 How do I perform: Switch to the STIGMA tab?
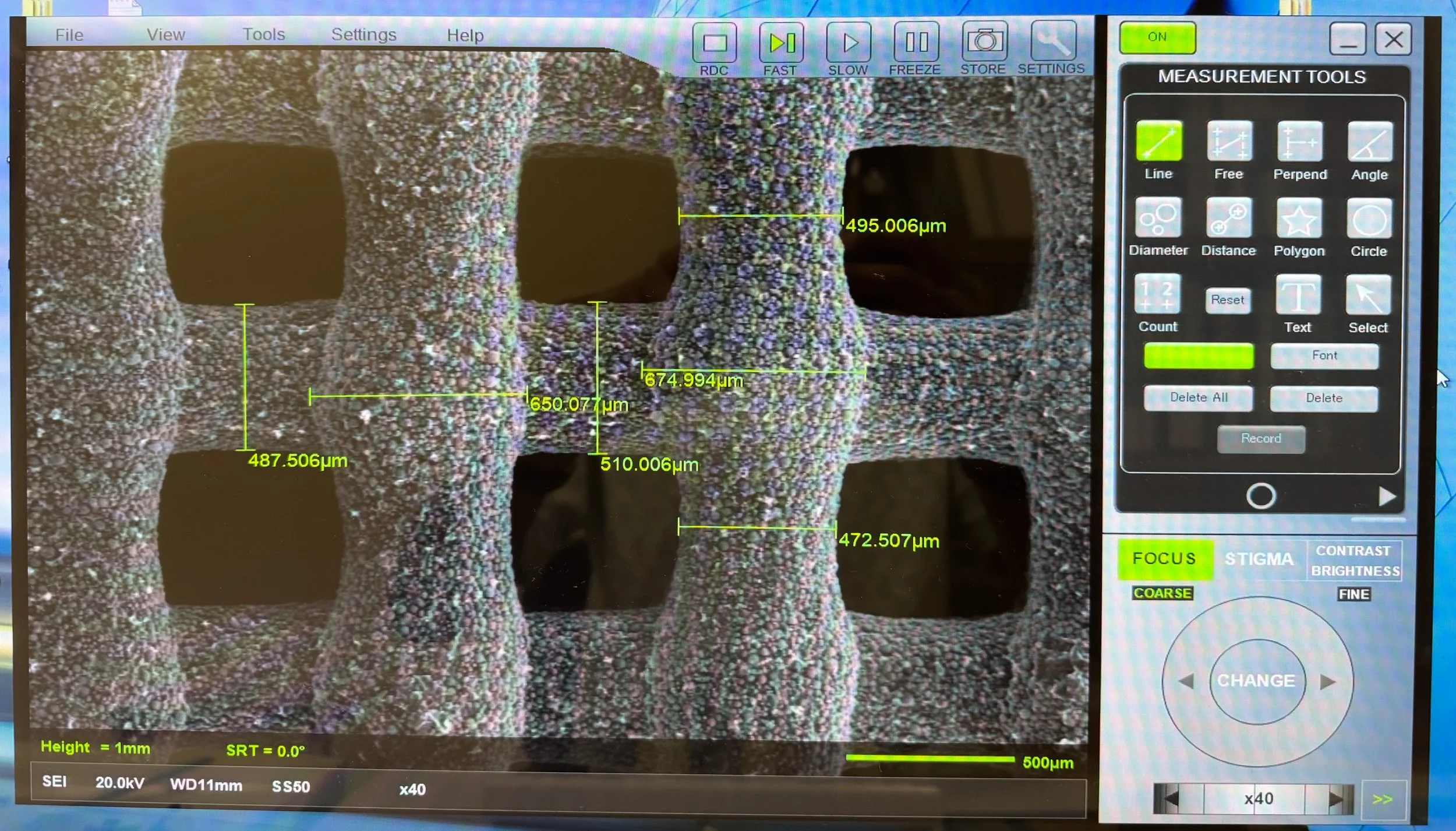coord(1259,559)
